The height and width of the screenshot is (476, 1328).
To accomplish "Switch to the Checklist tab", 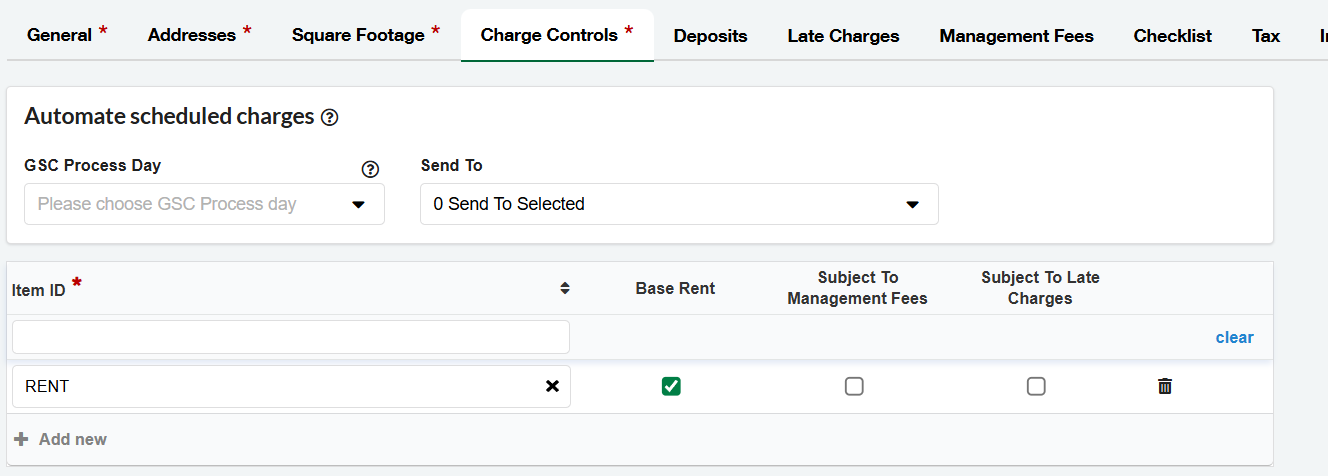I will click(1173, 36).
